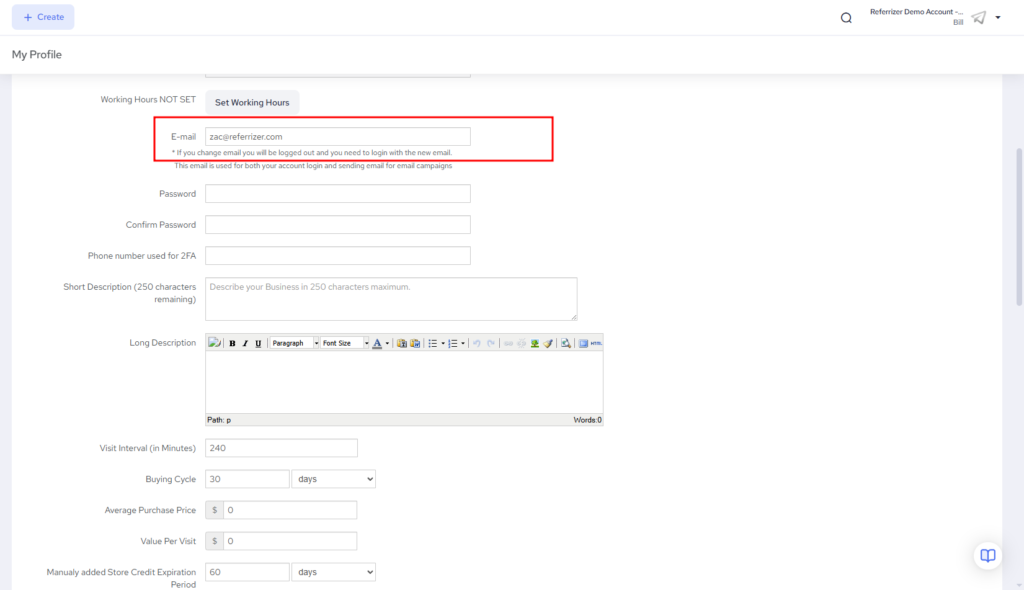Toggle italic formatting in Long Description editor
The width and height of the screenshot is (1024, 590).
point(245,343)
